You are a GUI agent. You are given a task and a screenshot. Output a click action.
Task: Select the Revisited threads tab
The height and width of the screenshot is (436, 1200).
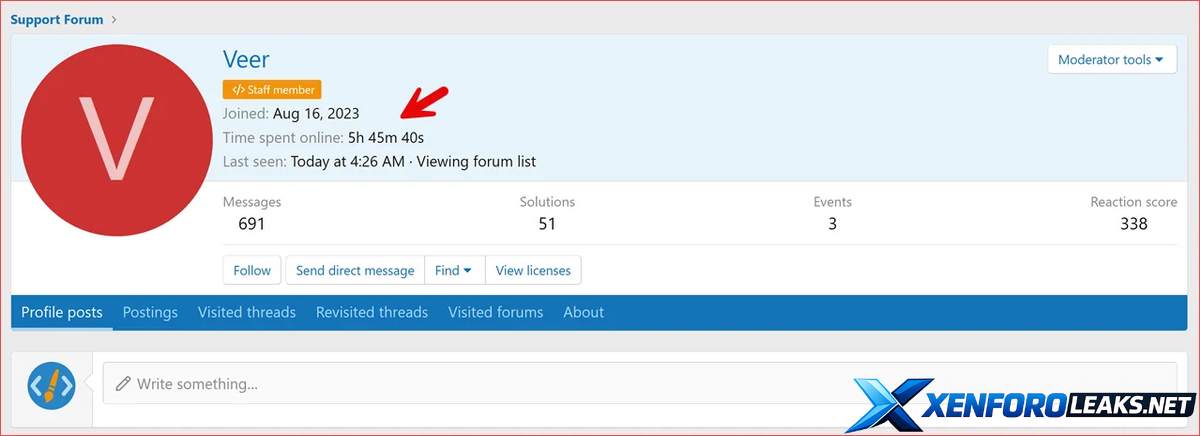coord(372,312)
